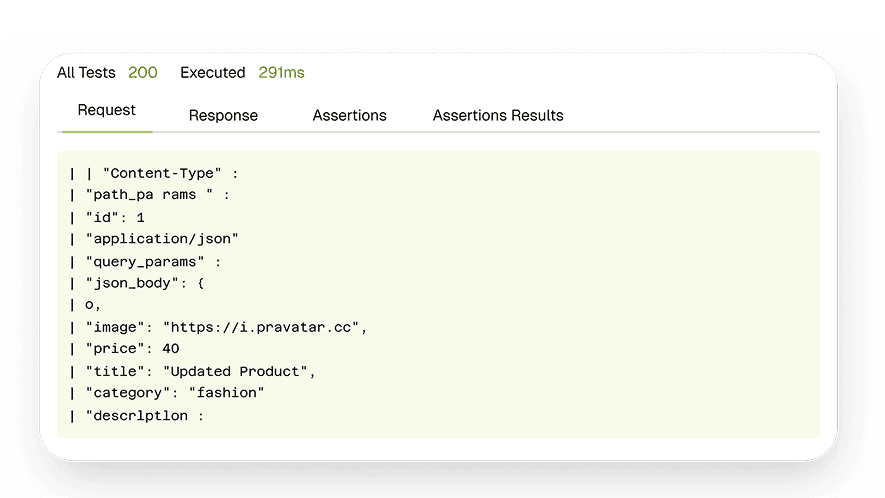Click the lone "o," line

click(93, 305)
